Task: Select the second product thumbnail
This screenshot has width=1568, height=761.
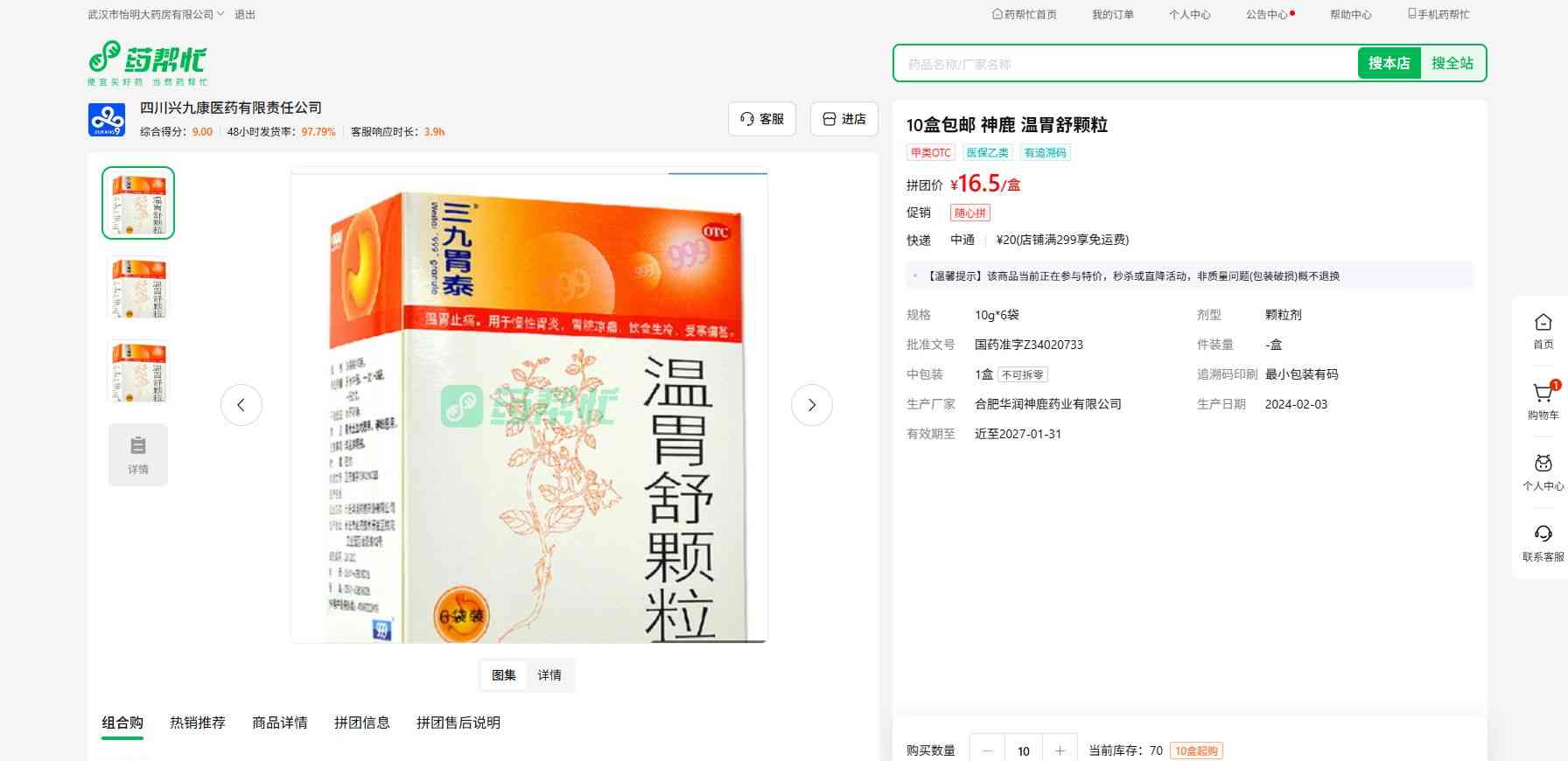Action: pyautogui.click(x=138, y=287)
